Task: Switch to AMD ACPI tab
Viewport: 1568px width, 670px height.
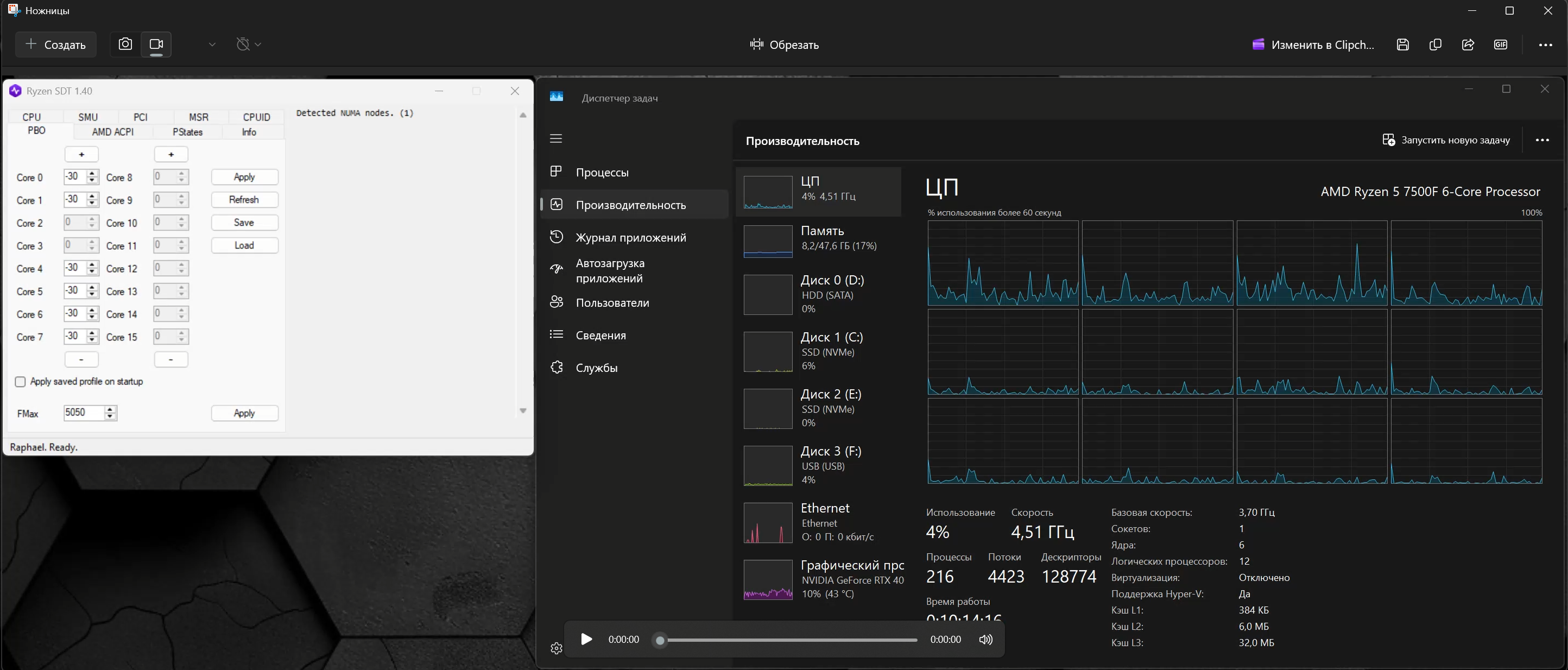Action: coord(113,132)
